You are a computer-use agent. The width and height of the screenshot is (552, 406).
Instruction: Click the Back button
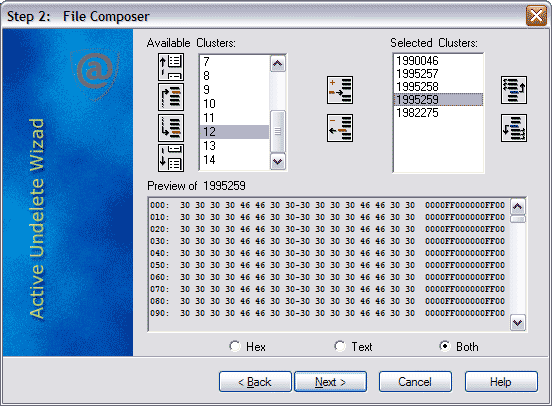(255, 381)
